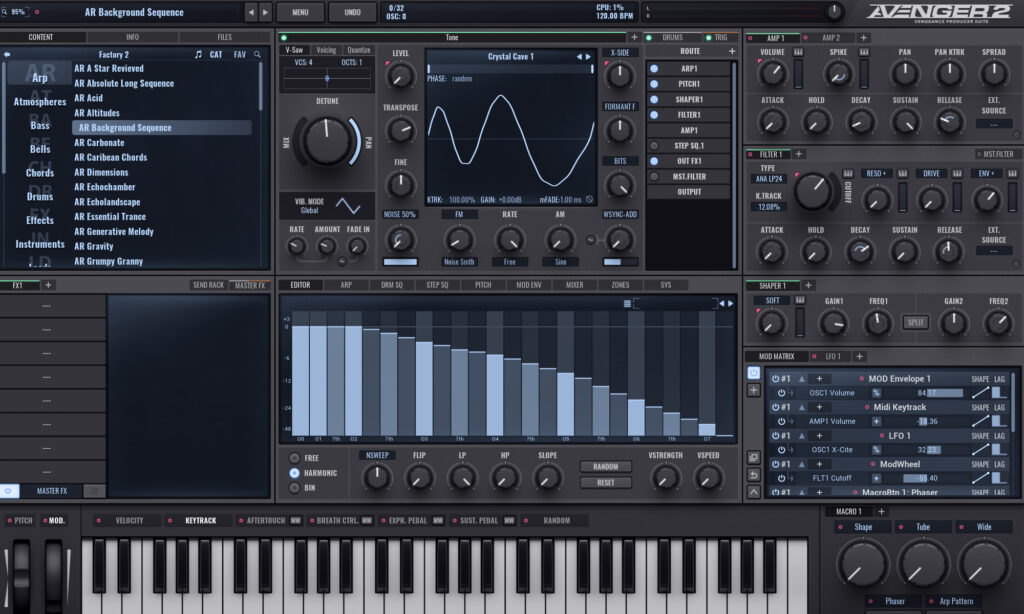The height and width of the screenshot is (614, 1024).
Task: Open the AM Sine type dropdown
Action: click(560, 262)
